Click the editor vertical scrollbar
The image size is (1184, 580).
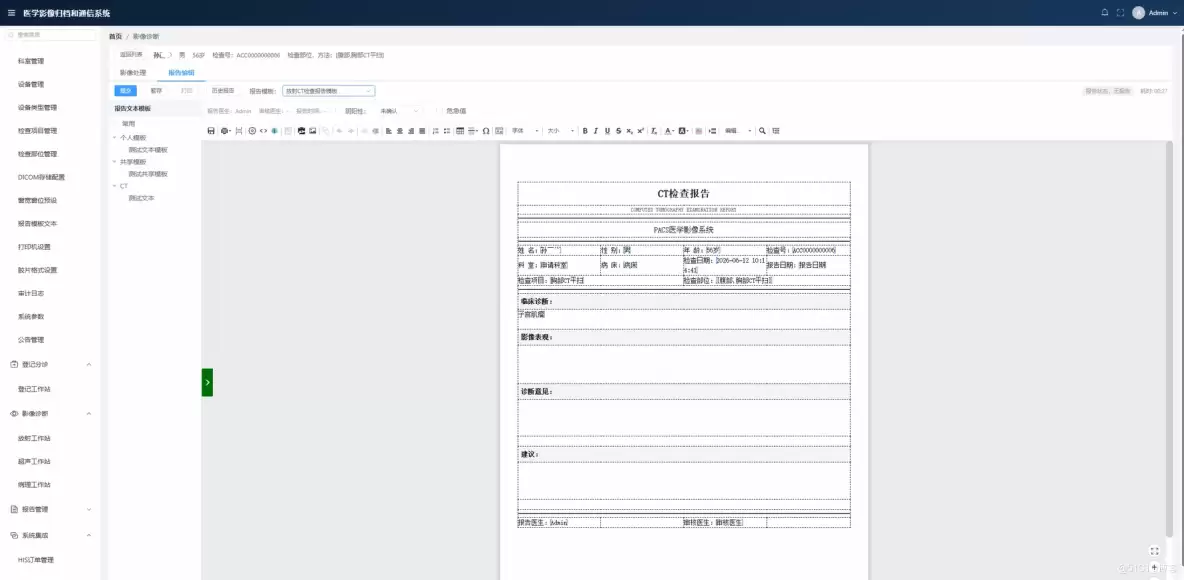pos(1170,340)
